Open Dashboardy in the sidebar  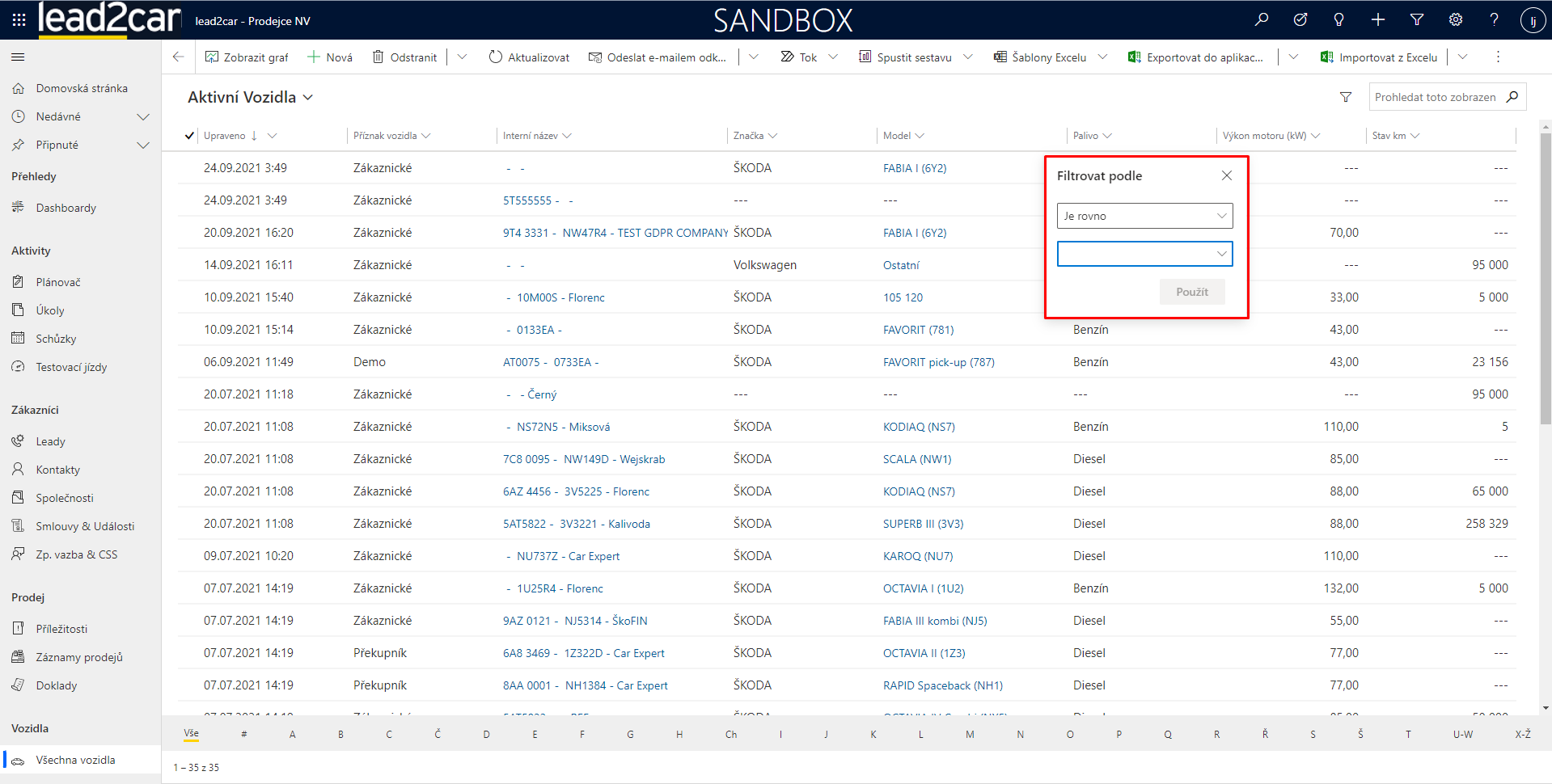pos(66,208)
